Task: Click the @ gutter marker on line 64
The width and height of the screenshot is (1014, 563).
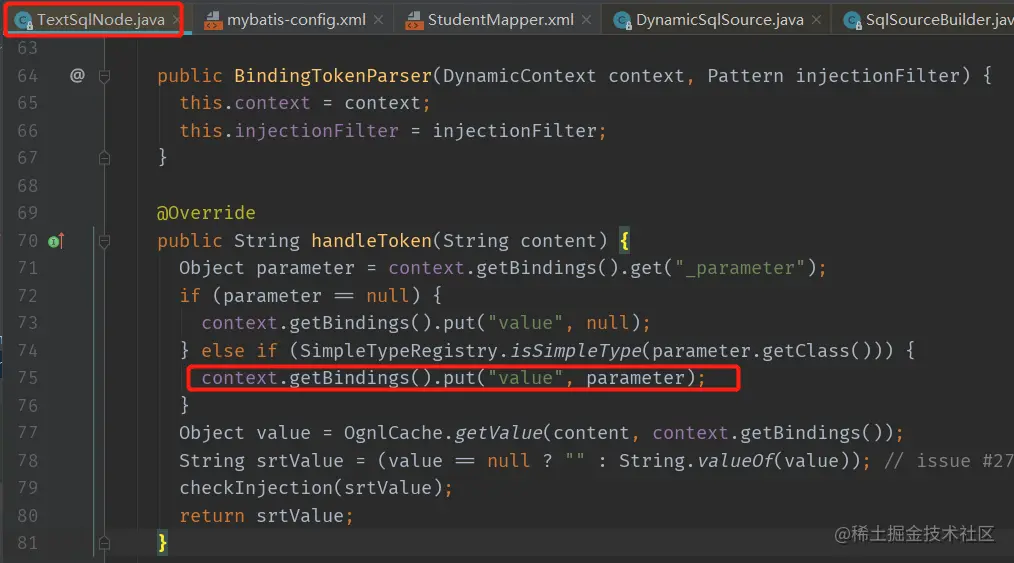Action: click(x=77, y=76)
